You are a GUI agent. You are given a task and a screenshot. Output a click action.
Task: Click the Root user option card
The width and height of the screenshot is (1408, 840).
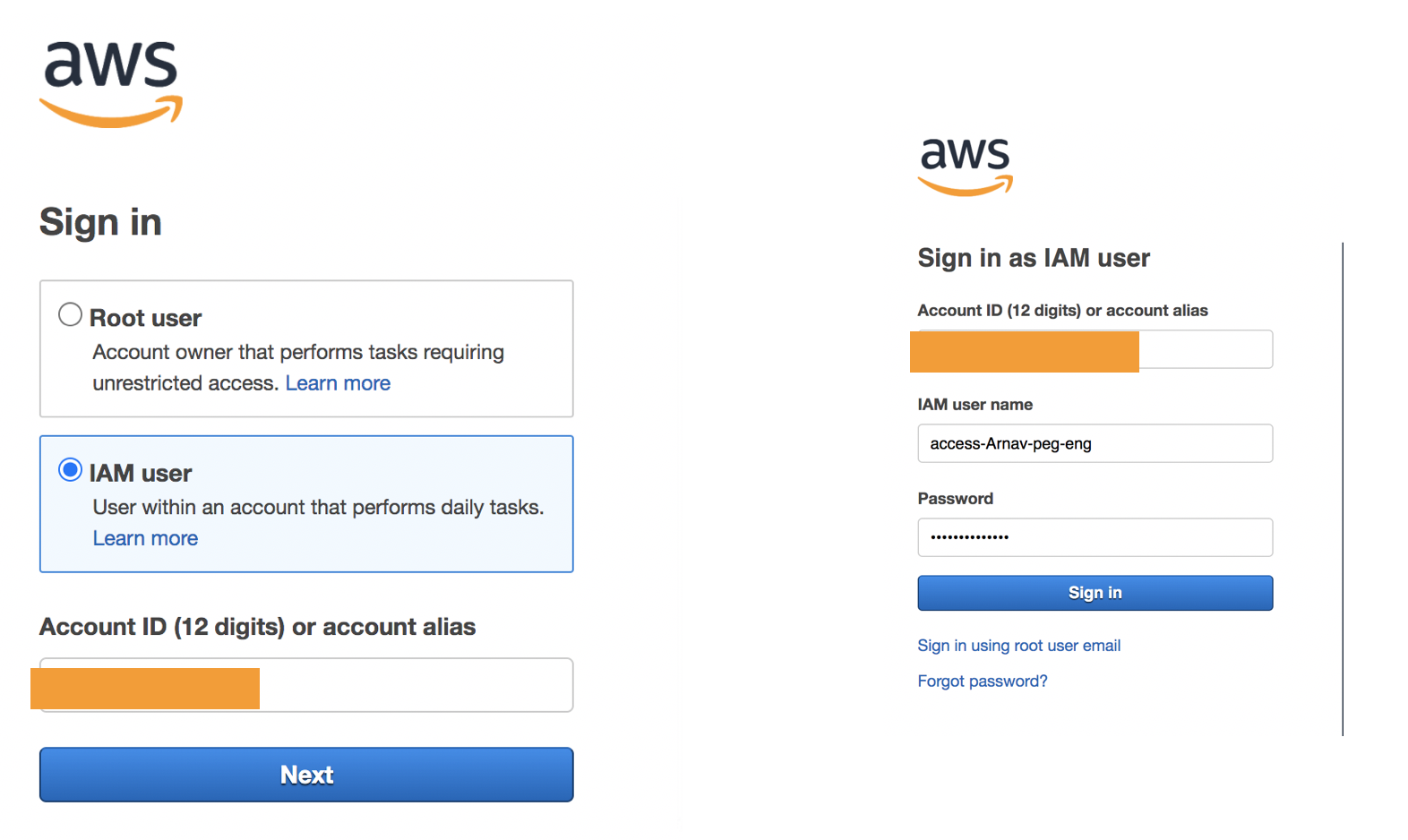(x=305, y=349)
